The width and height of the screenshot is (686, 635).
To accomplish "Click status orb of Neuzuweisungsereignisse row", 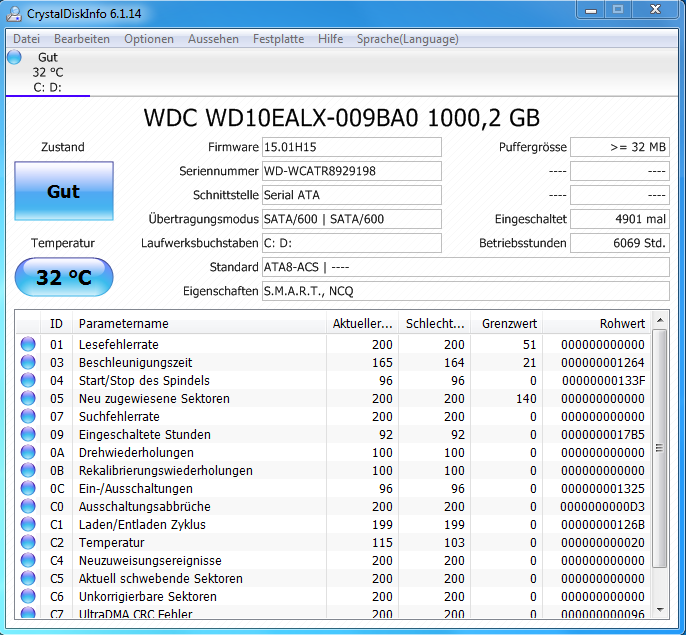I will click(28, 560).
